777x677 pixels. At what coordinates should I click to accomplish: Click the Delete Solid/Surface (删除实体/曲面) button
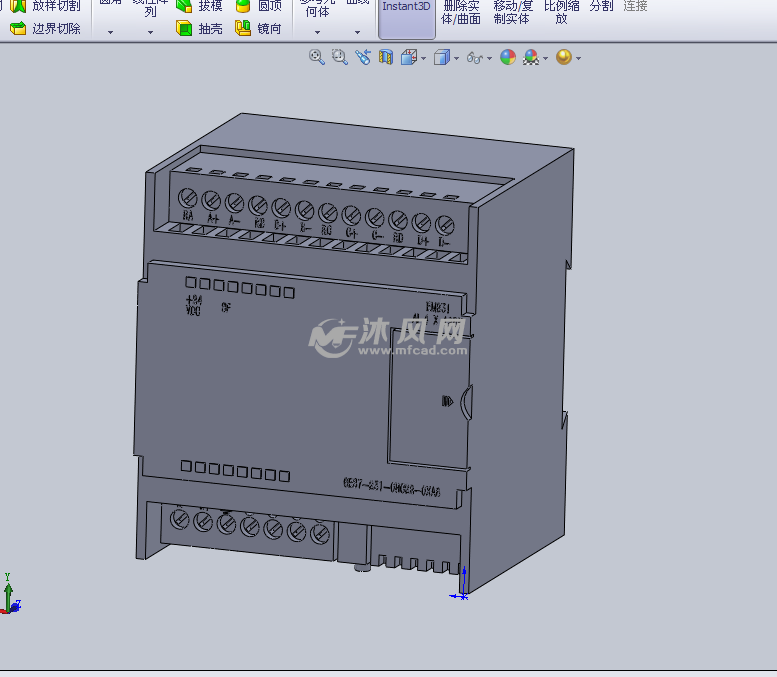461,12
